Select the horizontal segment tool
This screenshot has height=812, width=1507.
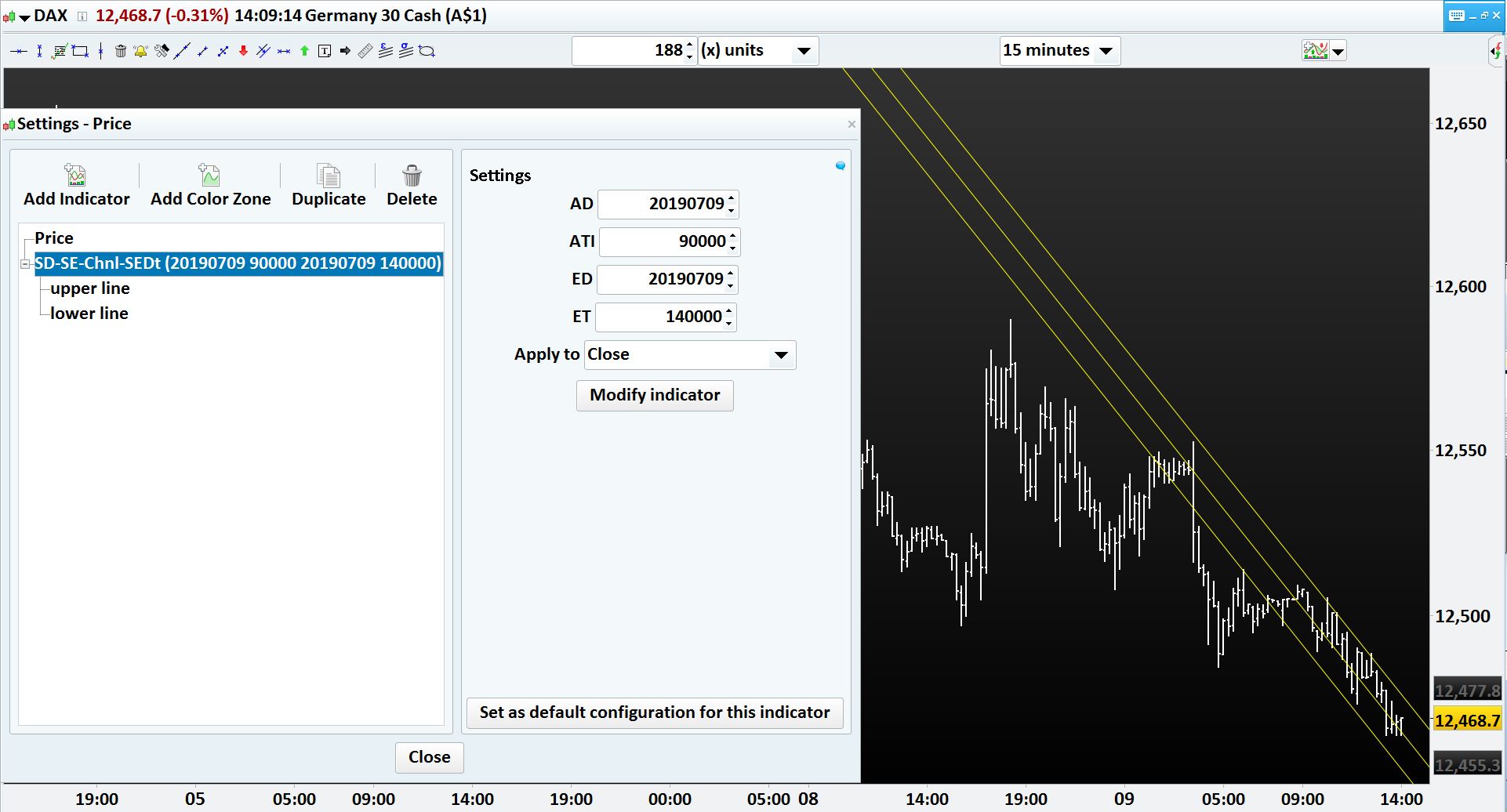284,52
